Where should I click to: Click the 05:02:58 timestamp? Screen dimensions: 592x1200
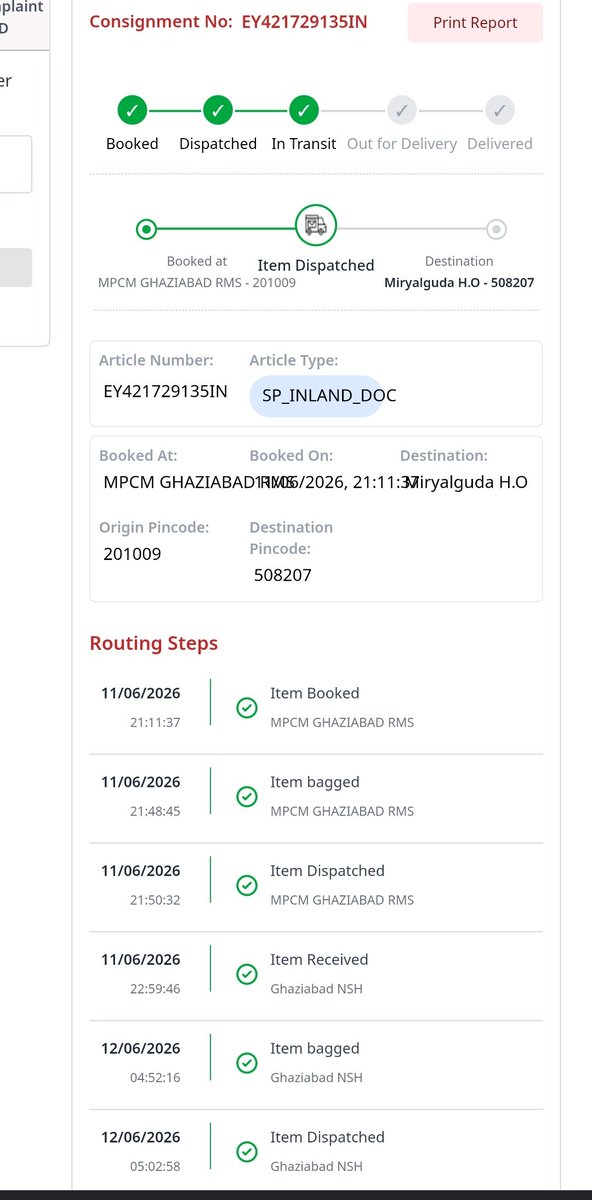pyautogui.click(x=154, y=1166)
